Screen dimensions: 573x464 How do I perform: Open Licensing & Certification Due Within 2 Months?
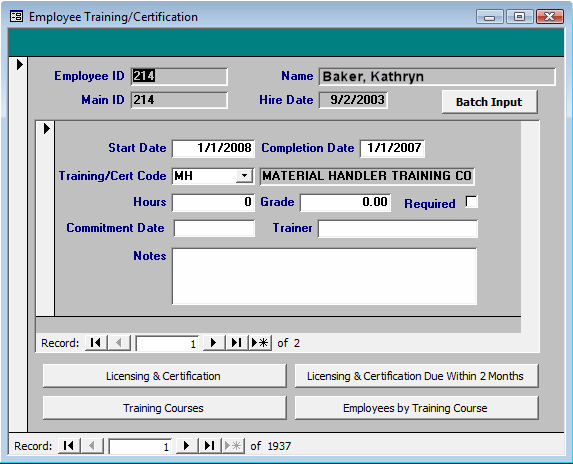tap(416, 376)
